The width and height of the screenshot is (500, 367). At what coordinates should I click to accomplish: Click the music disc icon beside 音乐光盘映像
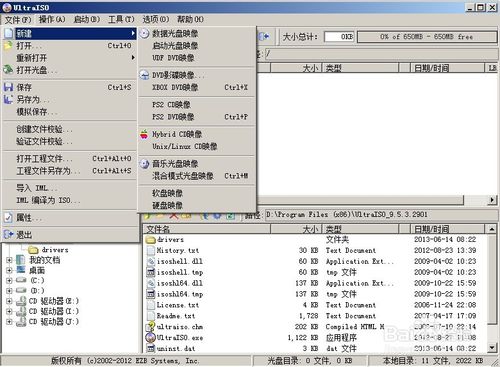144,164
